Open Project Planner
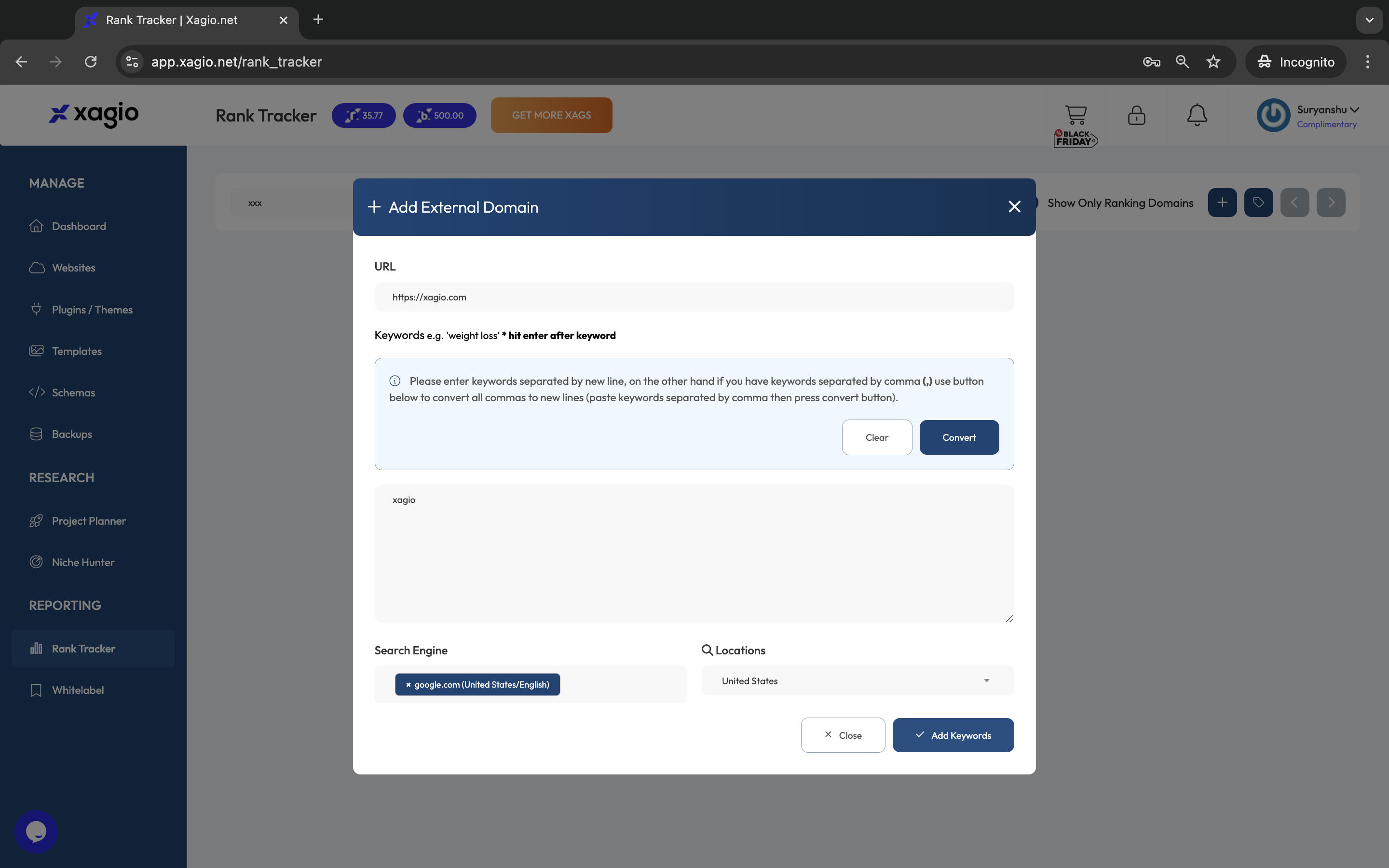 click(x=88, y=521)
